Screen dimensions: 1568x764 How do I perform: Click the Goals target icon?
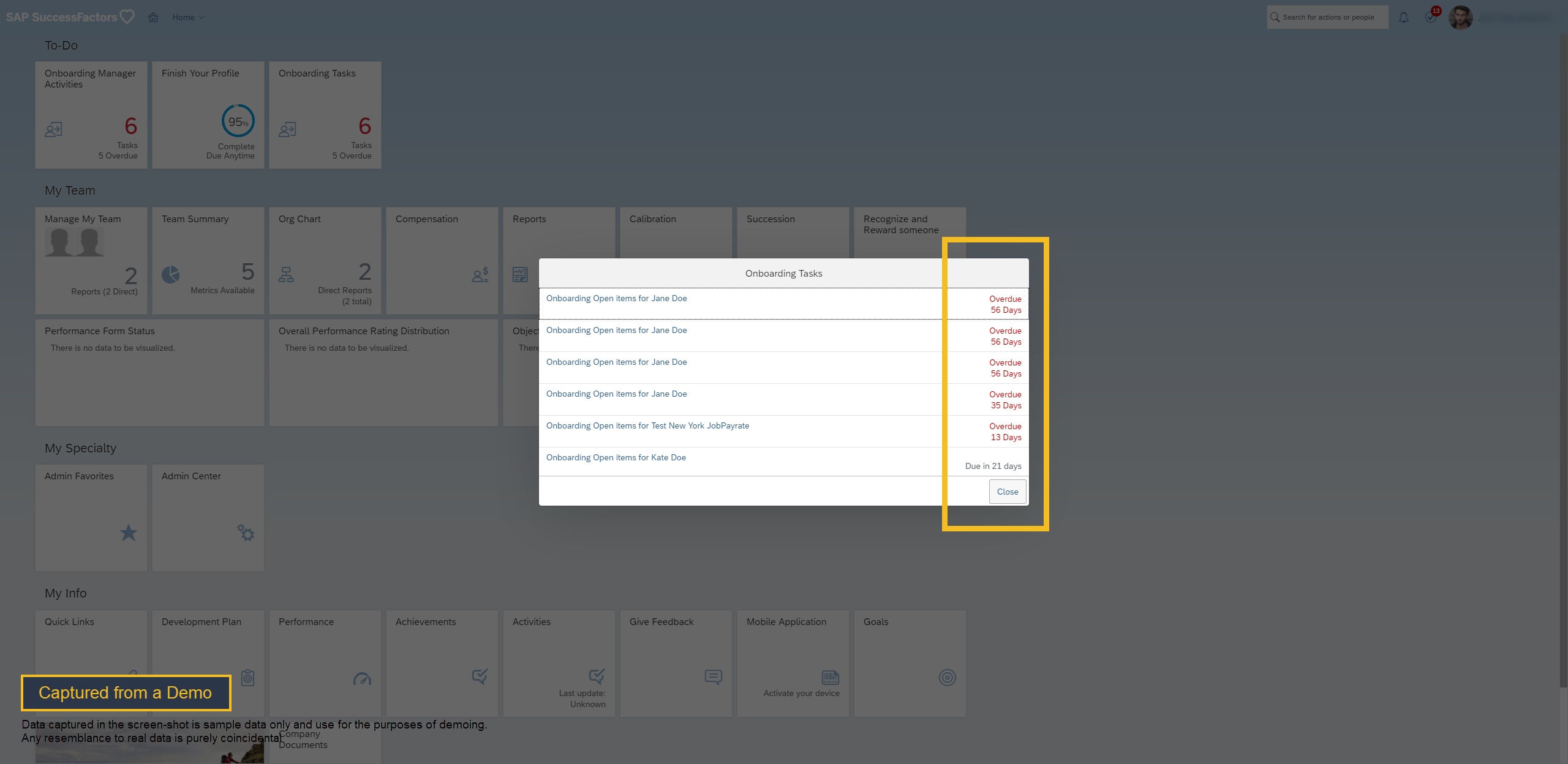(x=948, y=678)
